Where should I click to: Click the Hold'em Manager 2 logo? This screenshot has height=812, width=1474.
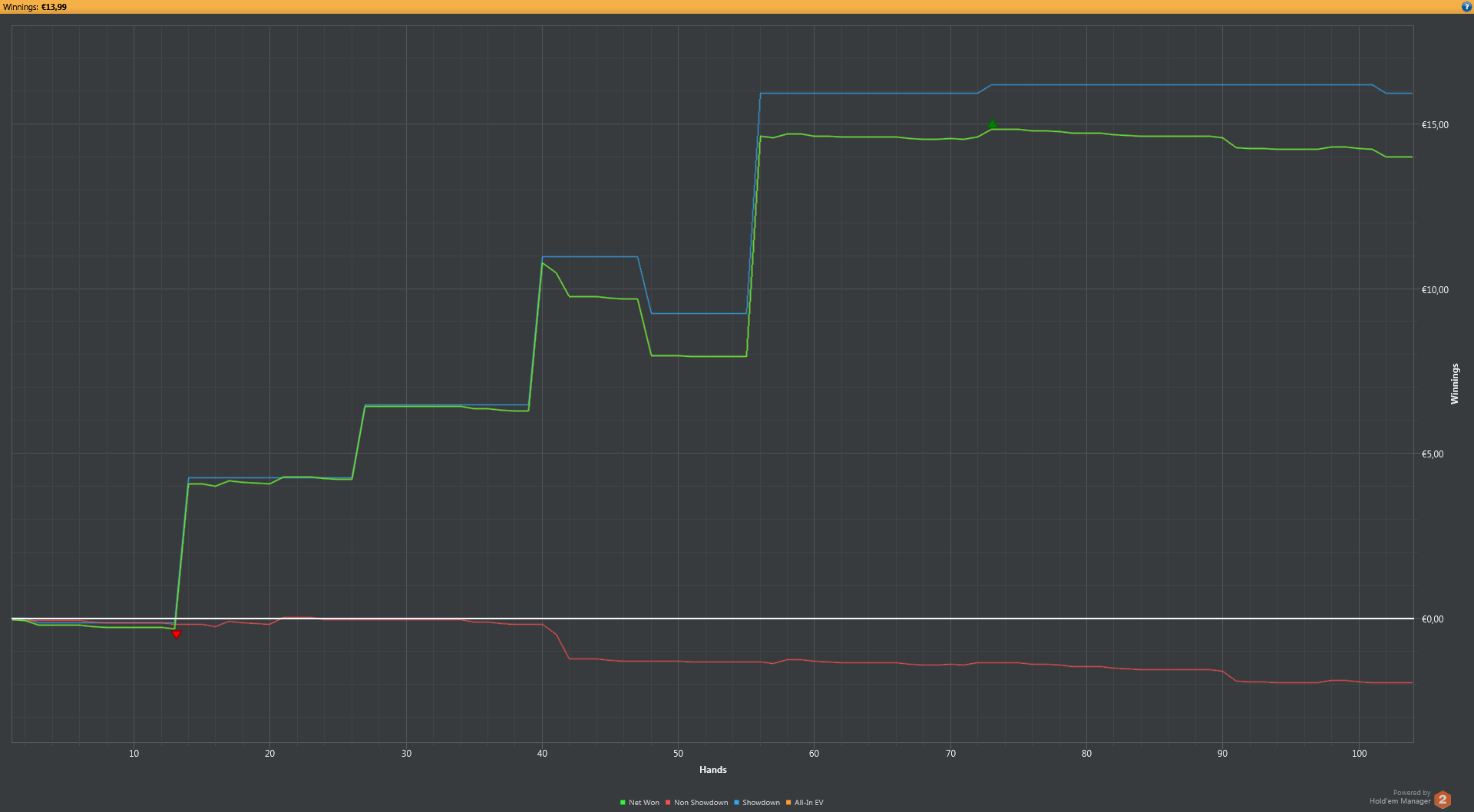click(1443, 799)
